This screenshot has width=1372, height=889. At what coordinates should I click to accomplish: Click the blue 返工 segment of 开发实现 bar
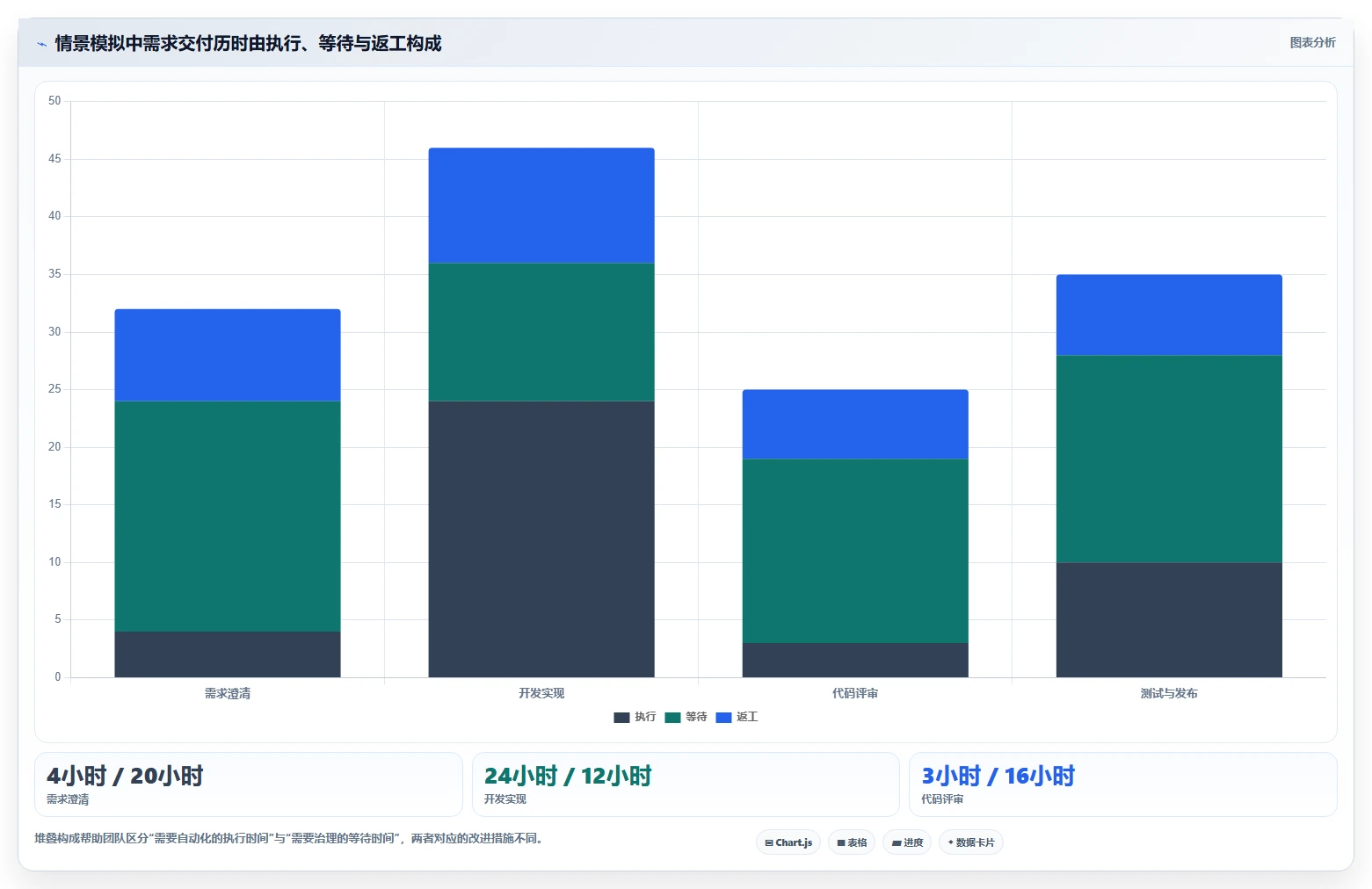(541, 206)
